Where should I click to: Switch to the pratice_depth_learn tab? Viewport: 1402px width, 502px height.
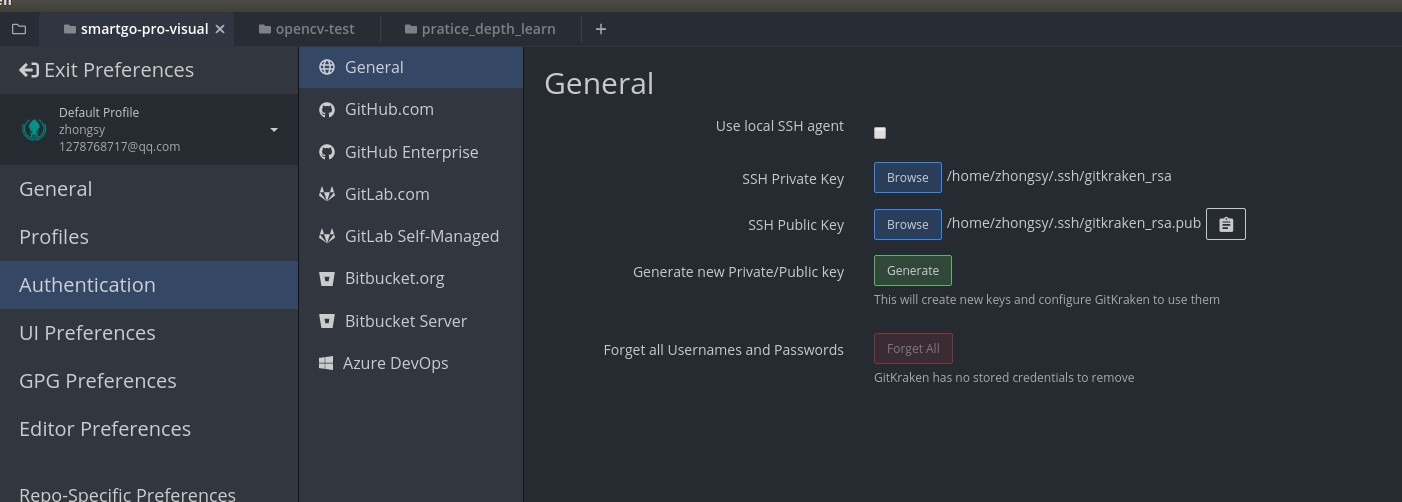tap(480, 29)
